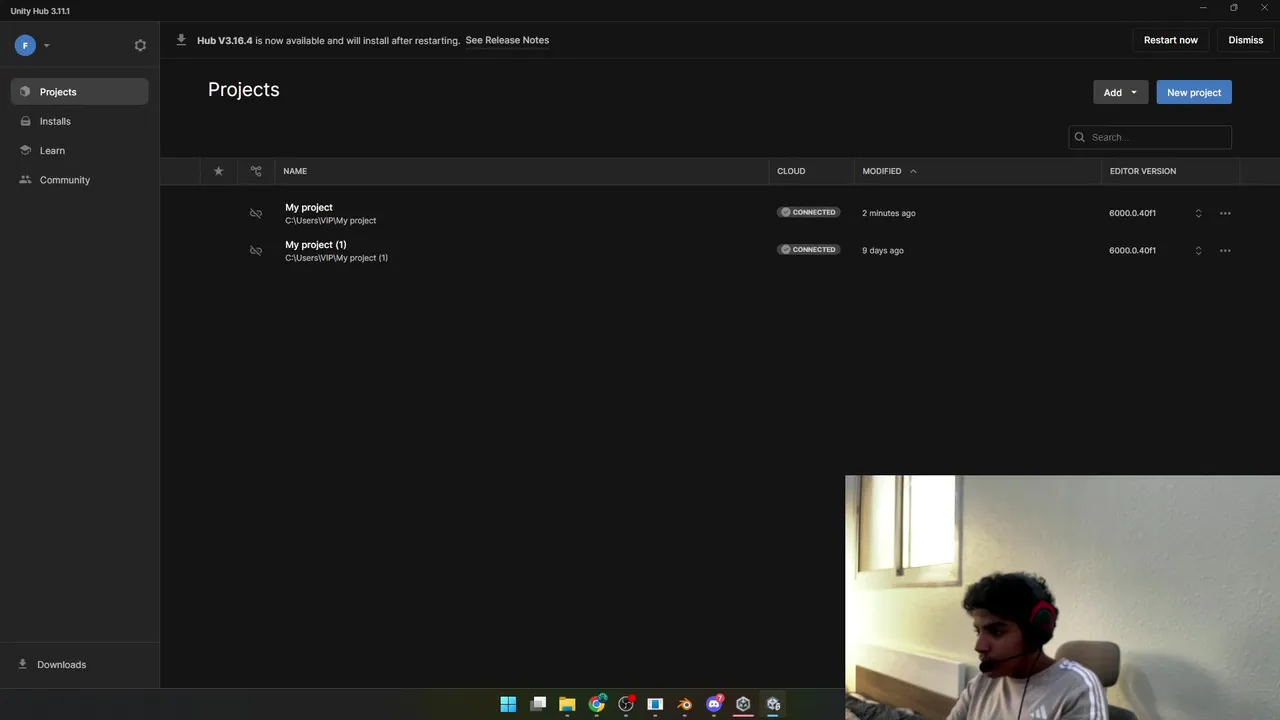This screenshot has height=720, width=1280.
Task: Open Discord from the taskbar
Action: [x=714, y=704]
